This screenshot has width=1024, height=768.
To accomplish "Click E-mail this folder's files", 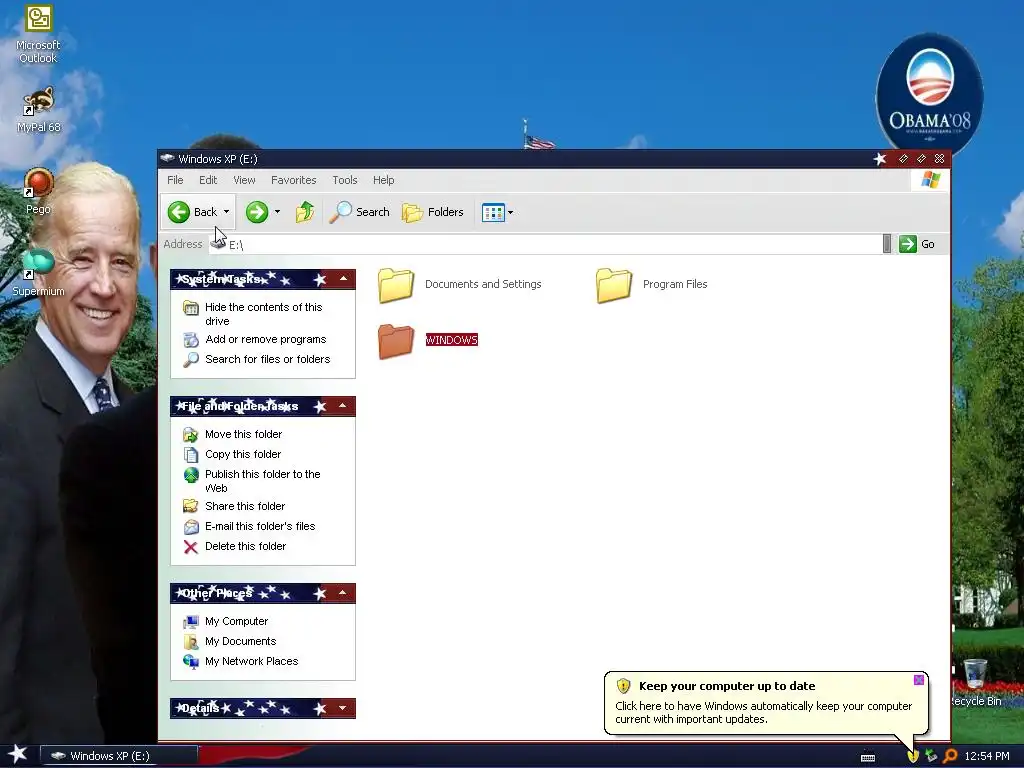I will [259, 526].
